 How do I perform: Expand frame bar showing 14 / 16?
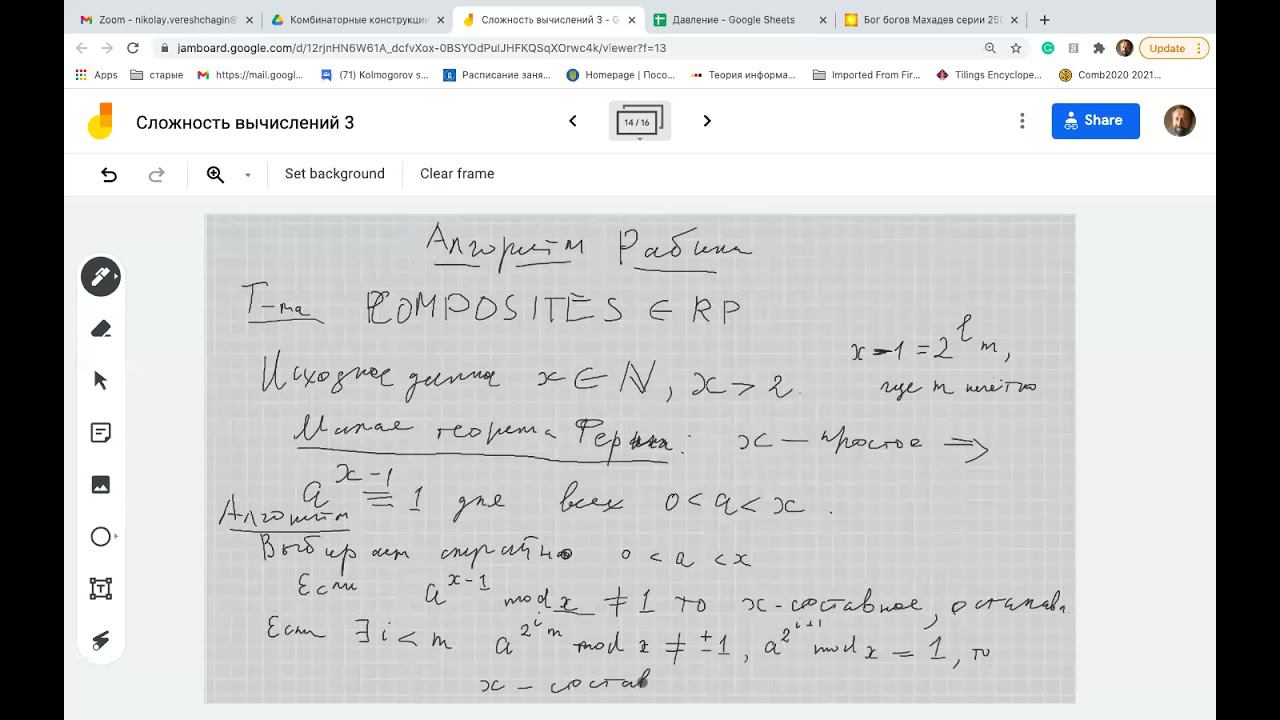point(640,122)
